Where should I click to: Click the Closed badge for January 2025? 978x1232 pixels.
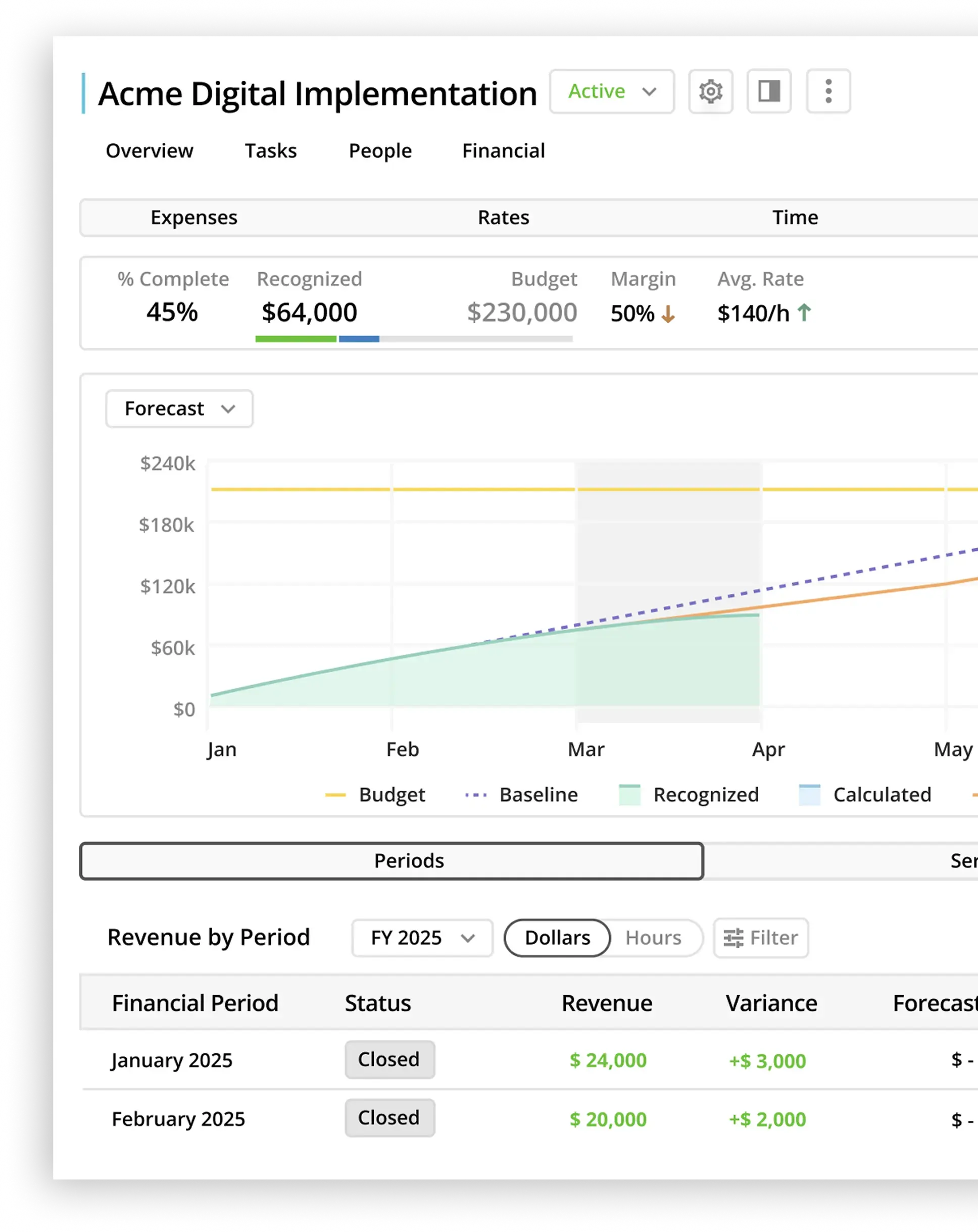pyautogui.click(x=389, y=1060)
